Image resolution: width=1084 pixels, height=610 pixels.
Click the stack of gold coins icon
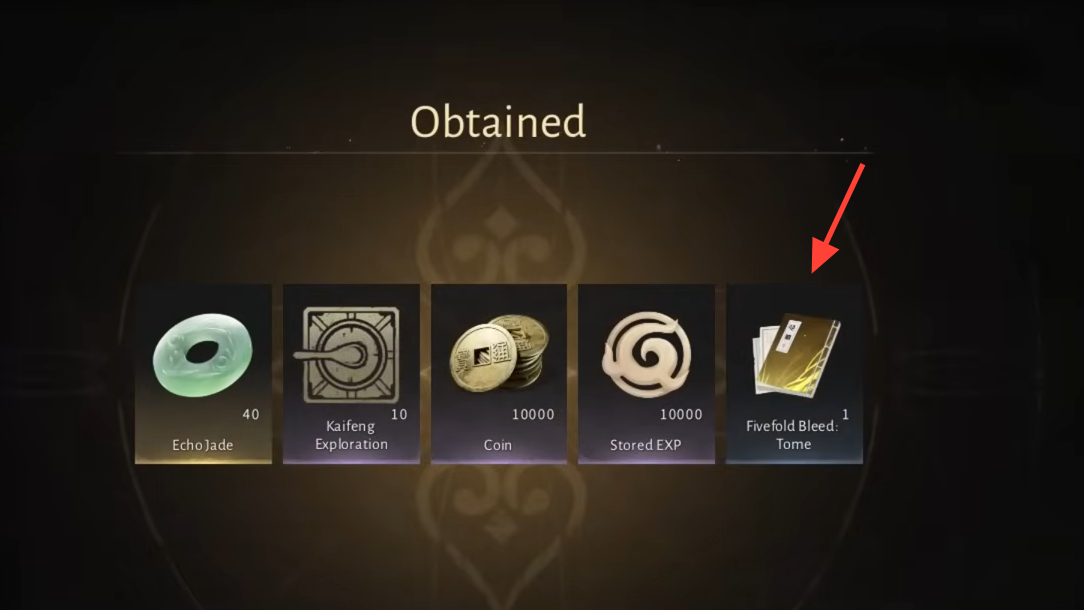499,353
